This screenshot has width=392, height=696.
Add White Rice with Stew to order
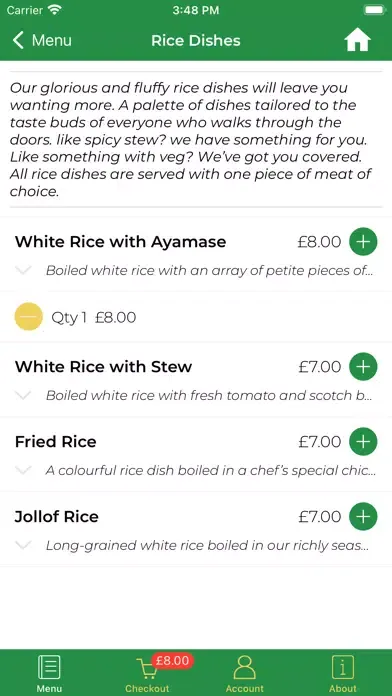coord(363,367)
